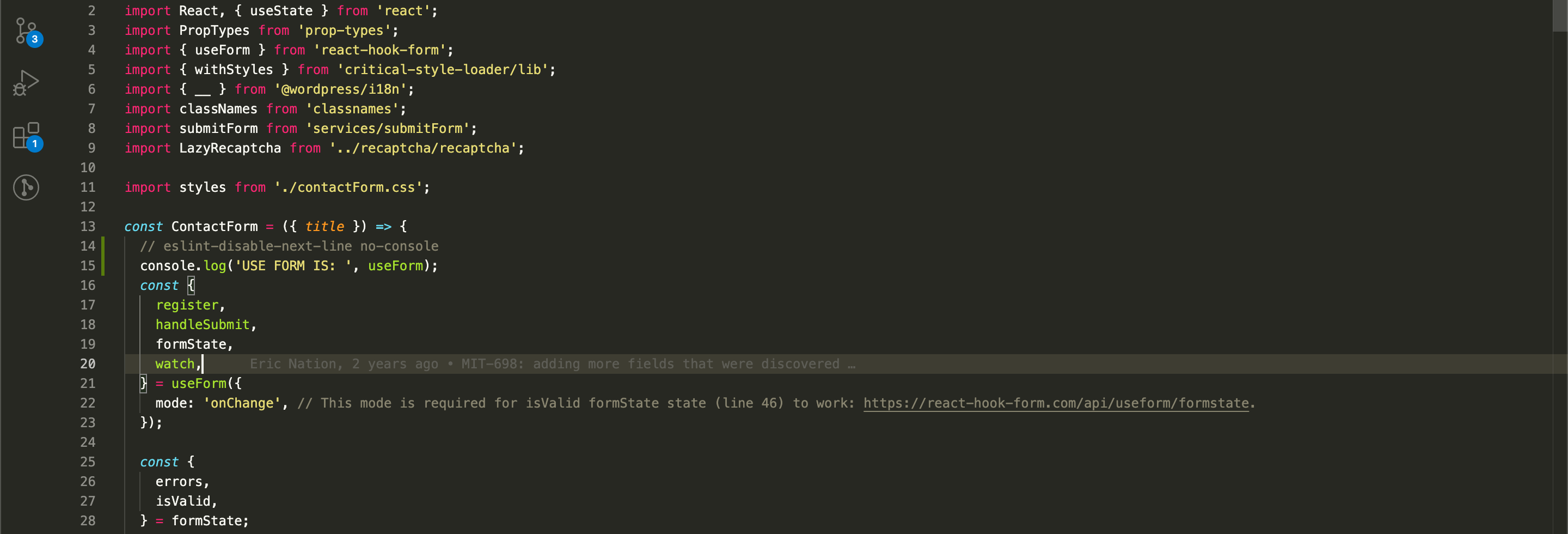The height and width of the screenshot is (534, 1568).
Task: Open the Run and Debug panel
Action: point(26,82)
